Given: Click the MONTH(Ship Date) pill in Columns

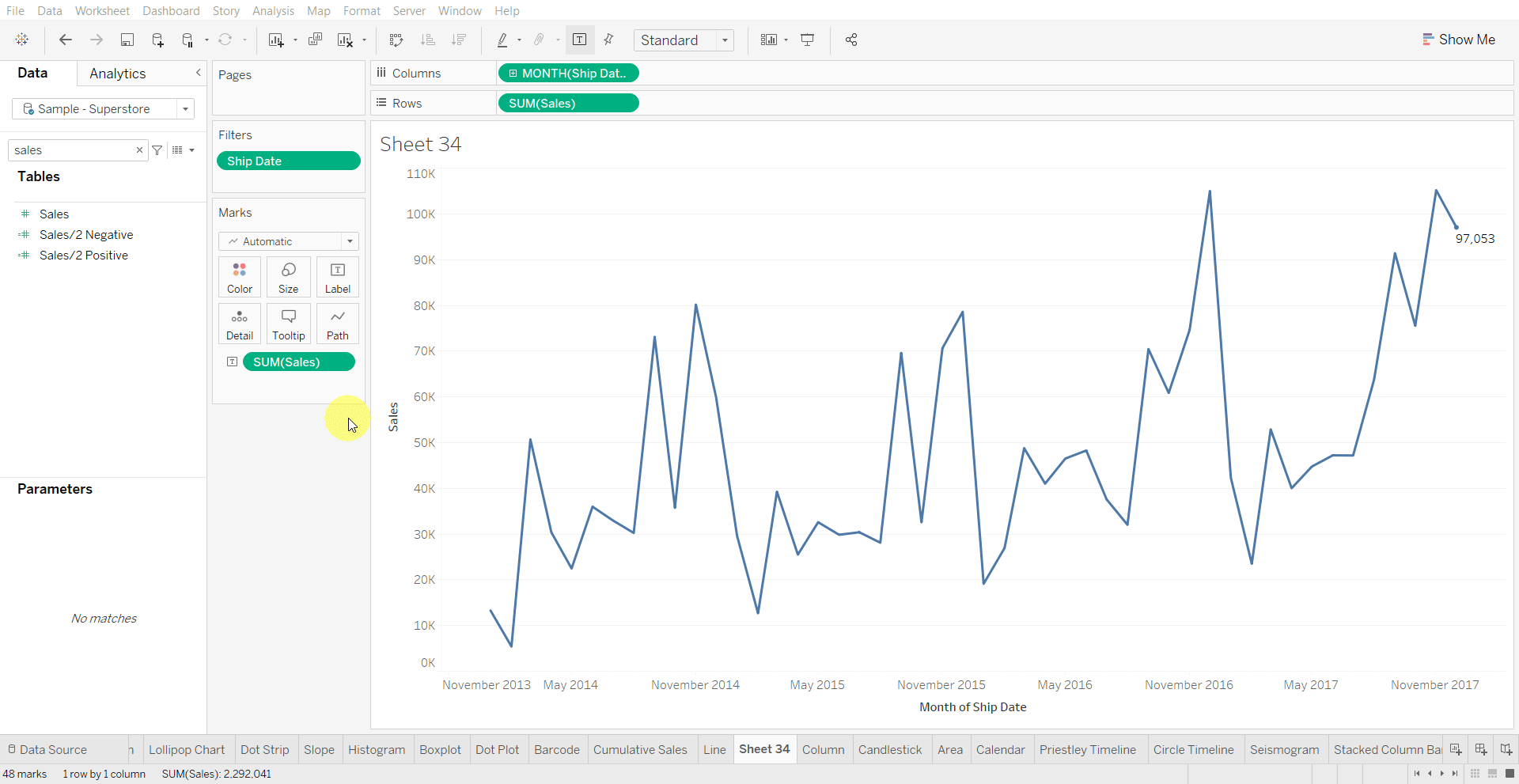Looking at the screenshot, I should pyautogui.click(x=568, y=73).
